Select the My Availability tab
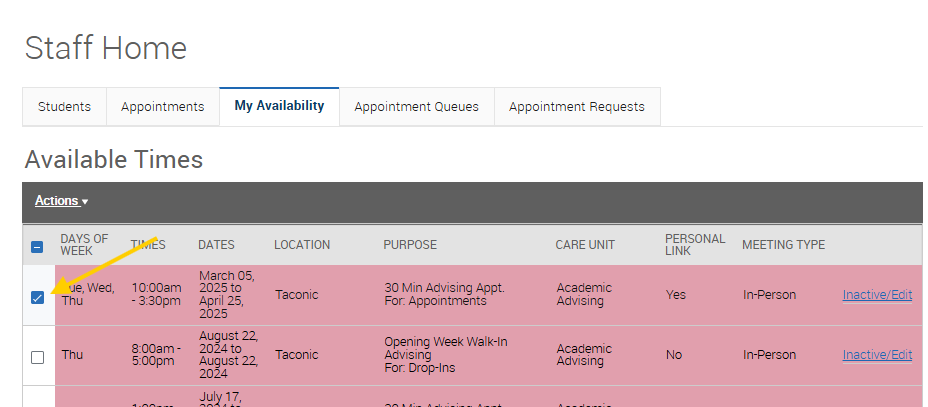 coord(279,106)
